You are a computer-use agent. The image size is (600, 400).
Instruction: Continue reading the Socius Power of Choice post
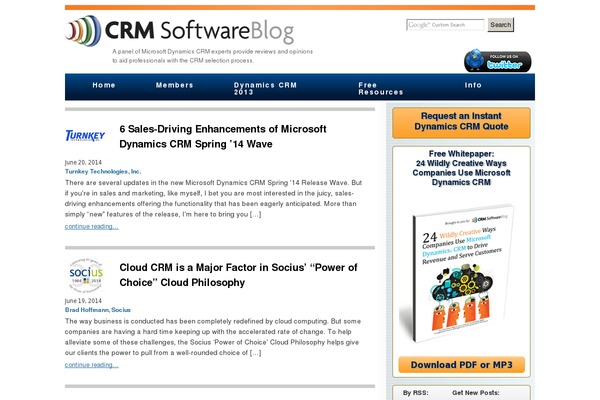point(91,365)
